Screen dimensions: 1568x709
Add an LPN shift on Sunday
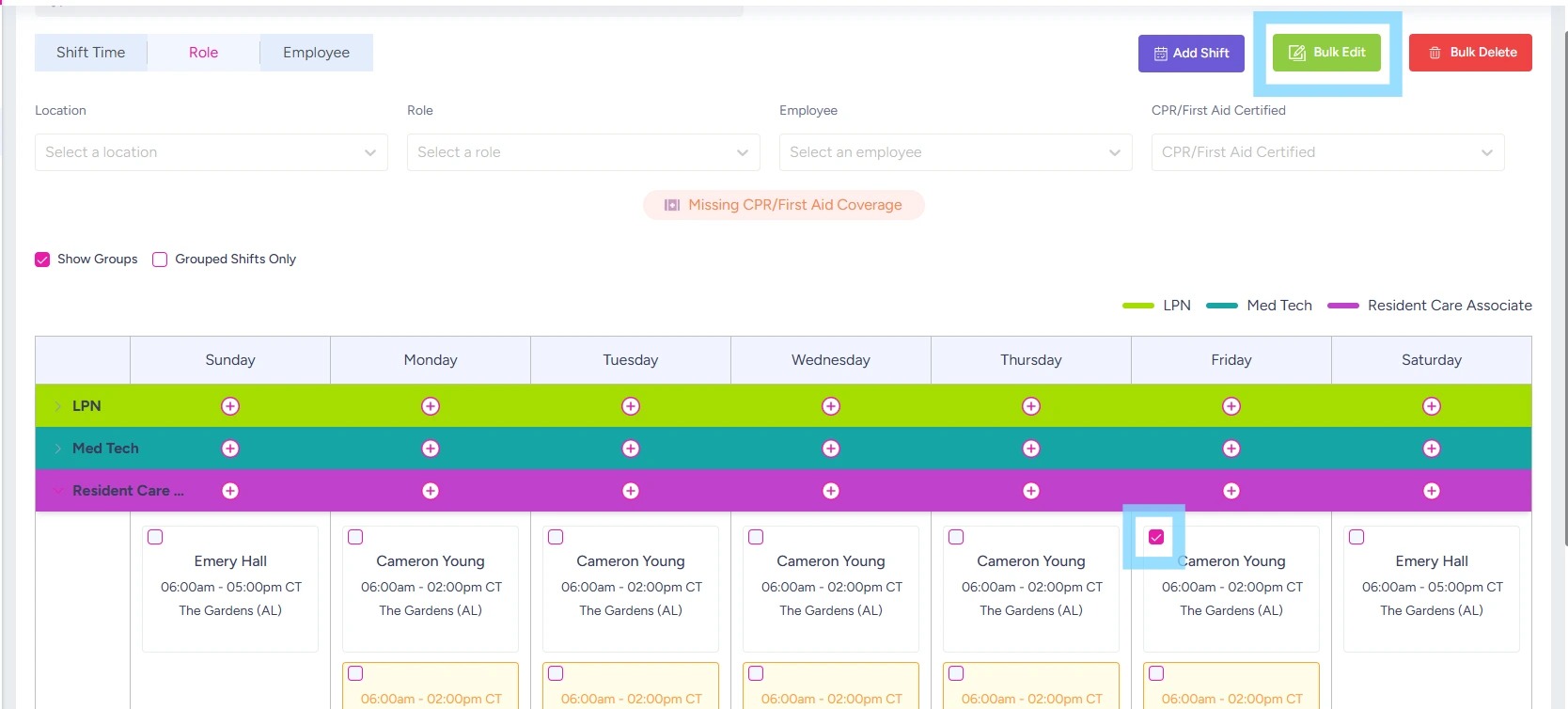click(230, 406)
